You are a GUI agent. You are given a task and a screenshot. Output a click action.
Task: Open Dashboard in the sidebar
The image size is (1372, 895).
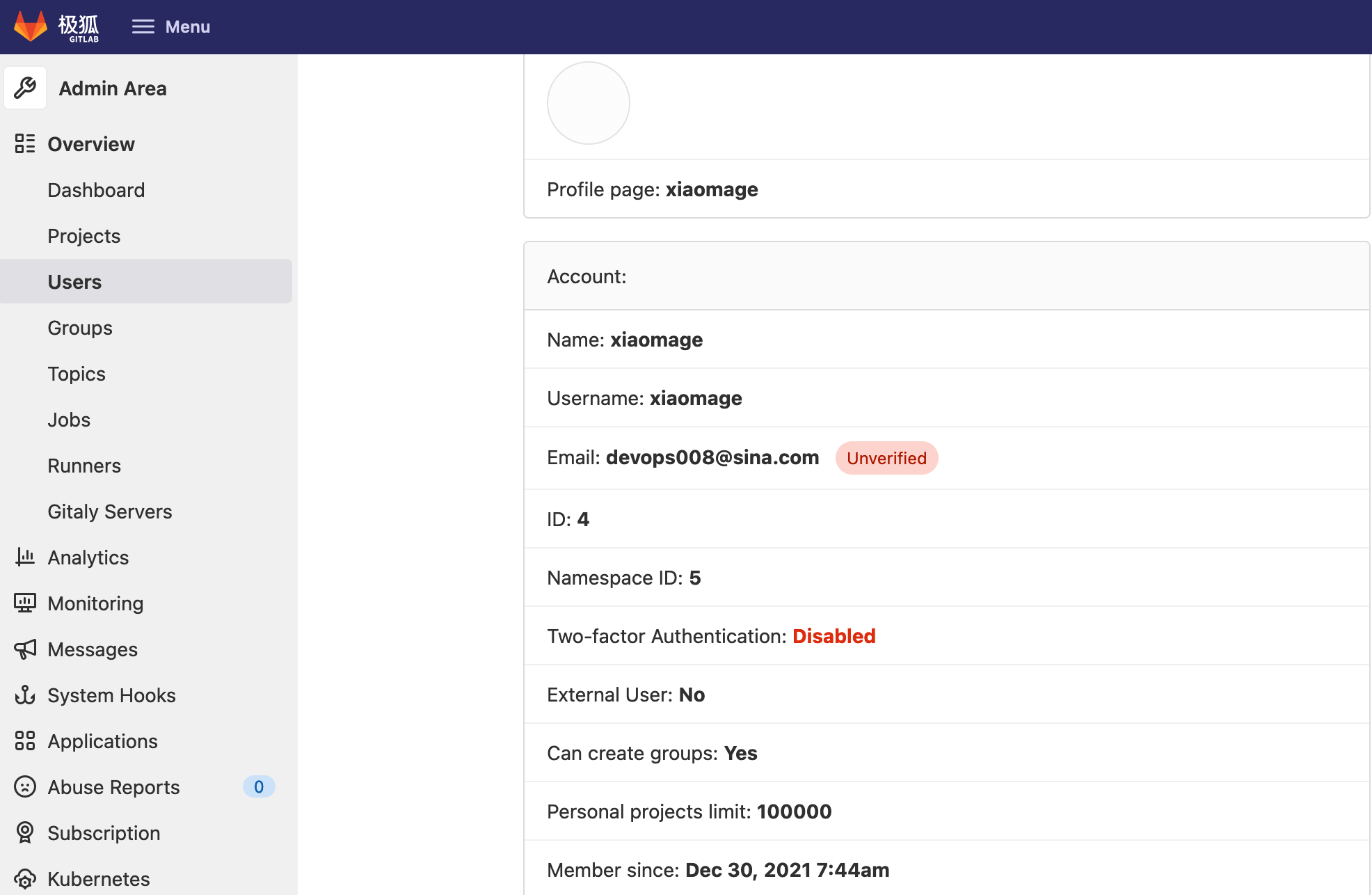pyautogui.click(x=96, y=190)
